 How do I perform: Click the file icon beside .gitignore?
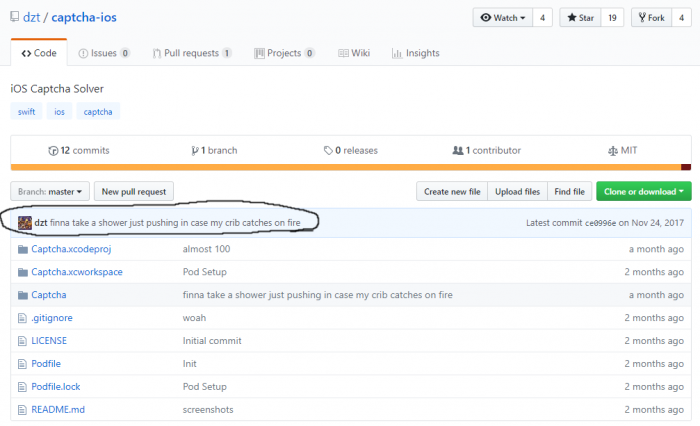pos(22,318)
